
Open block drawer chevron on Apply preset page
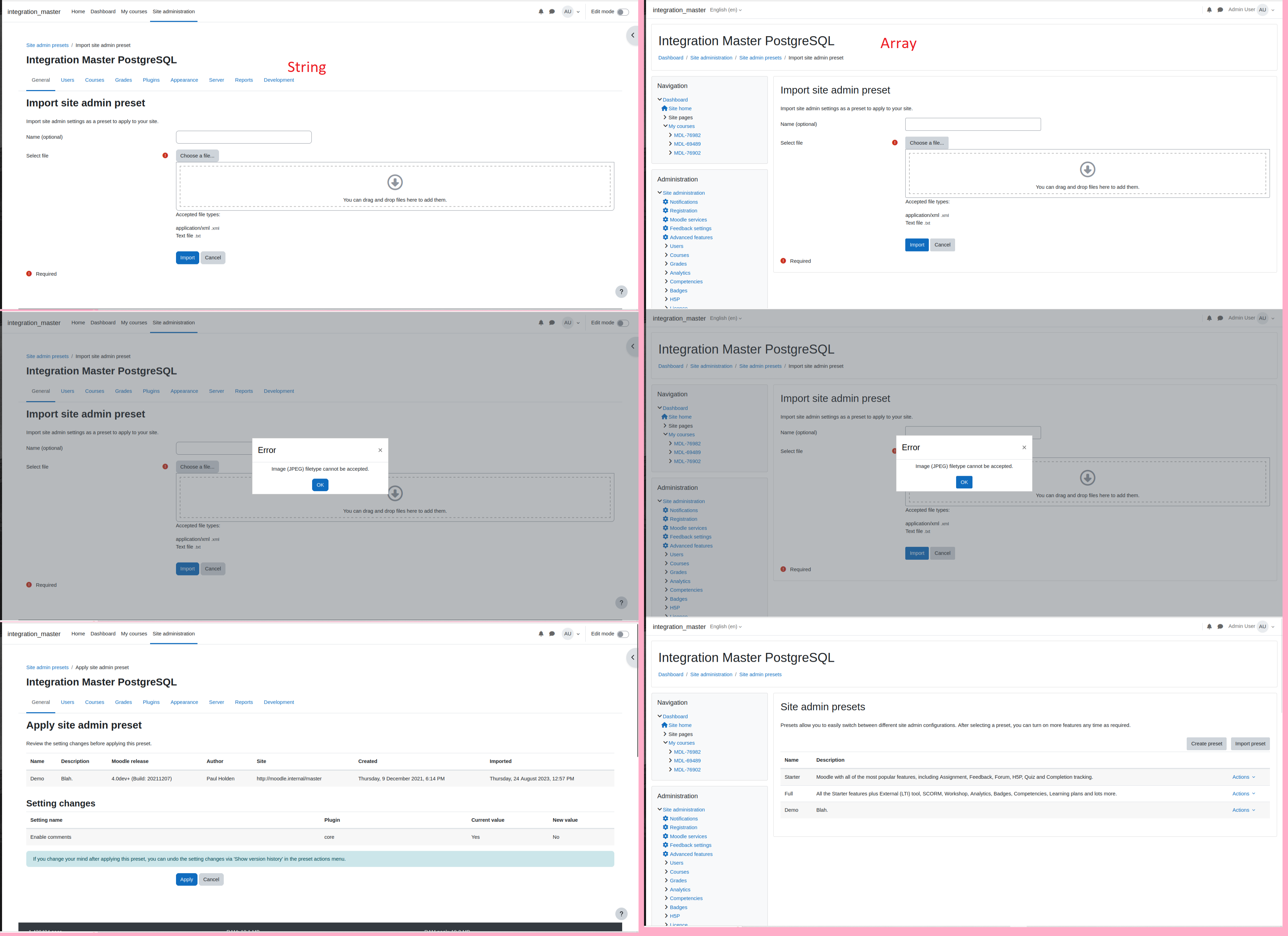coord(632,658)
